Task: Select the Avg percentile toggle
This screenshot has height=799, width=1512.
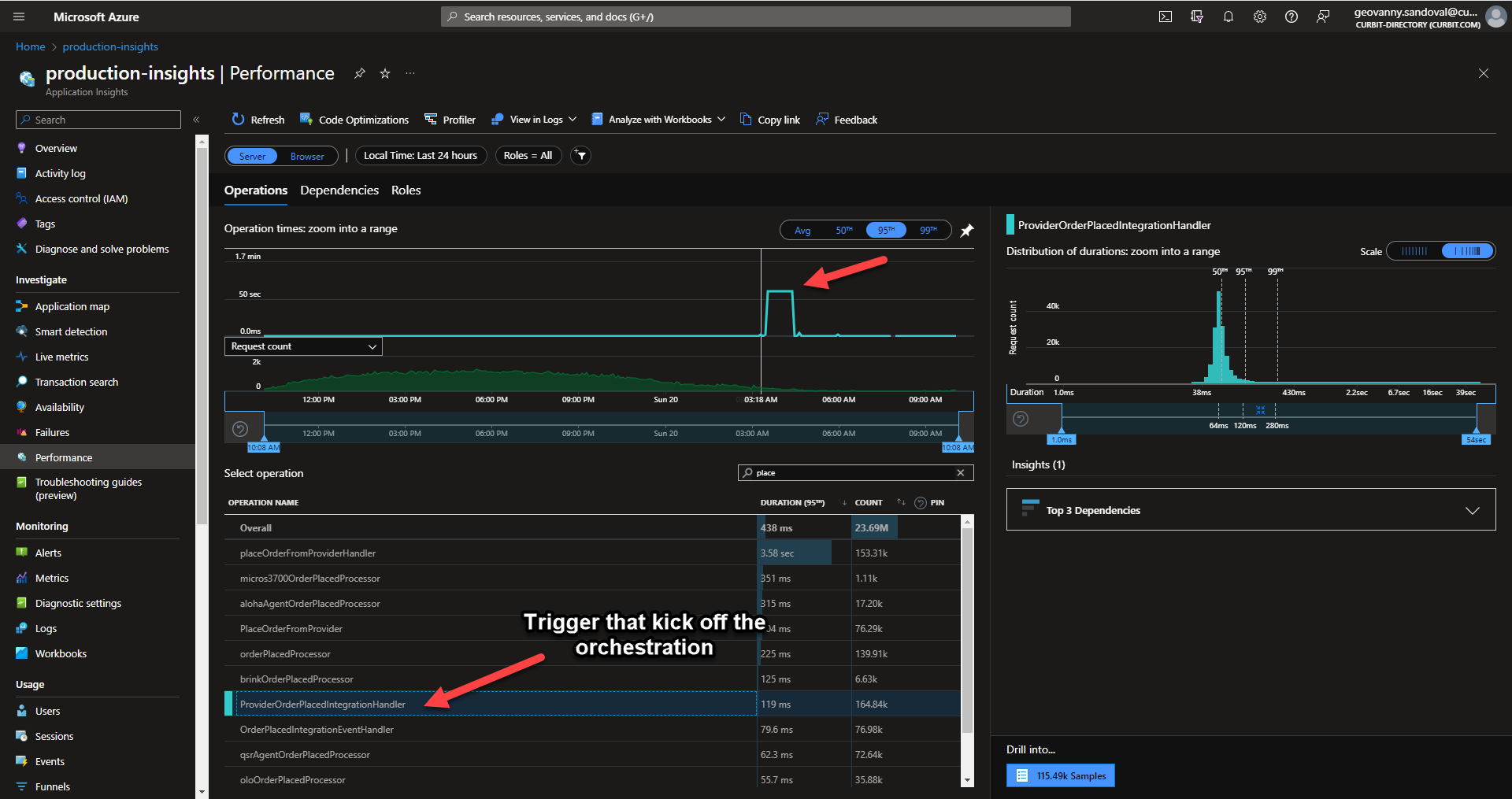Action: (x=802, y=230)
